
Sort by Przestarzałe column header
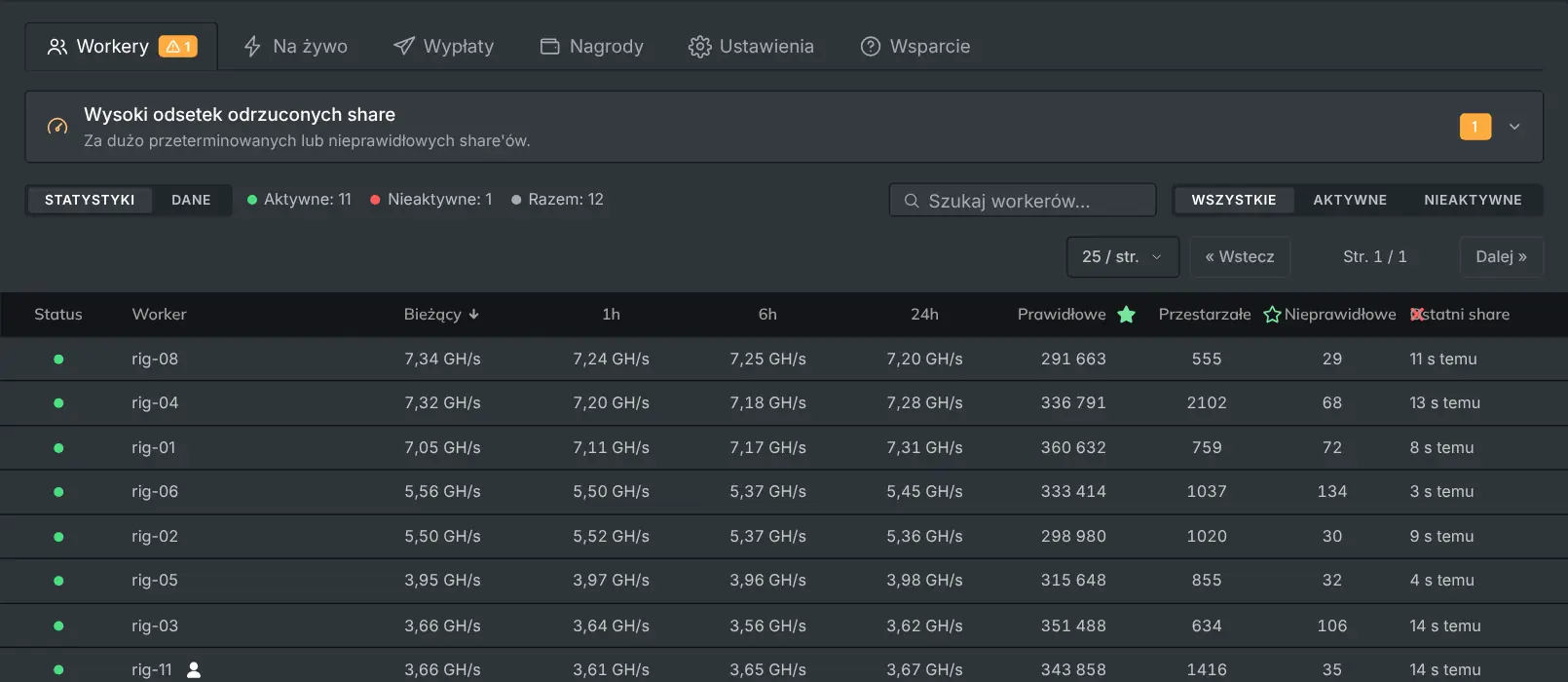click(x=1205, y=315)
